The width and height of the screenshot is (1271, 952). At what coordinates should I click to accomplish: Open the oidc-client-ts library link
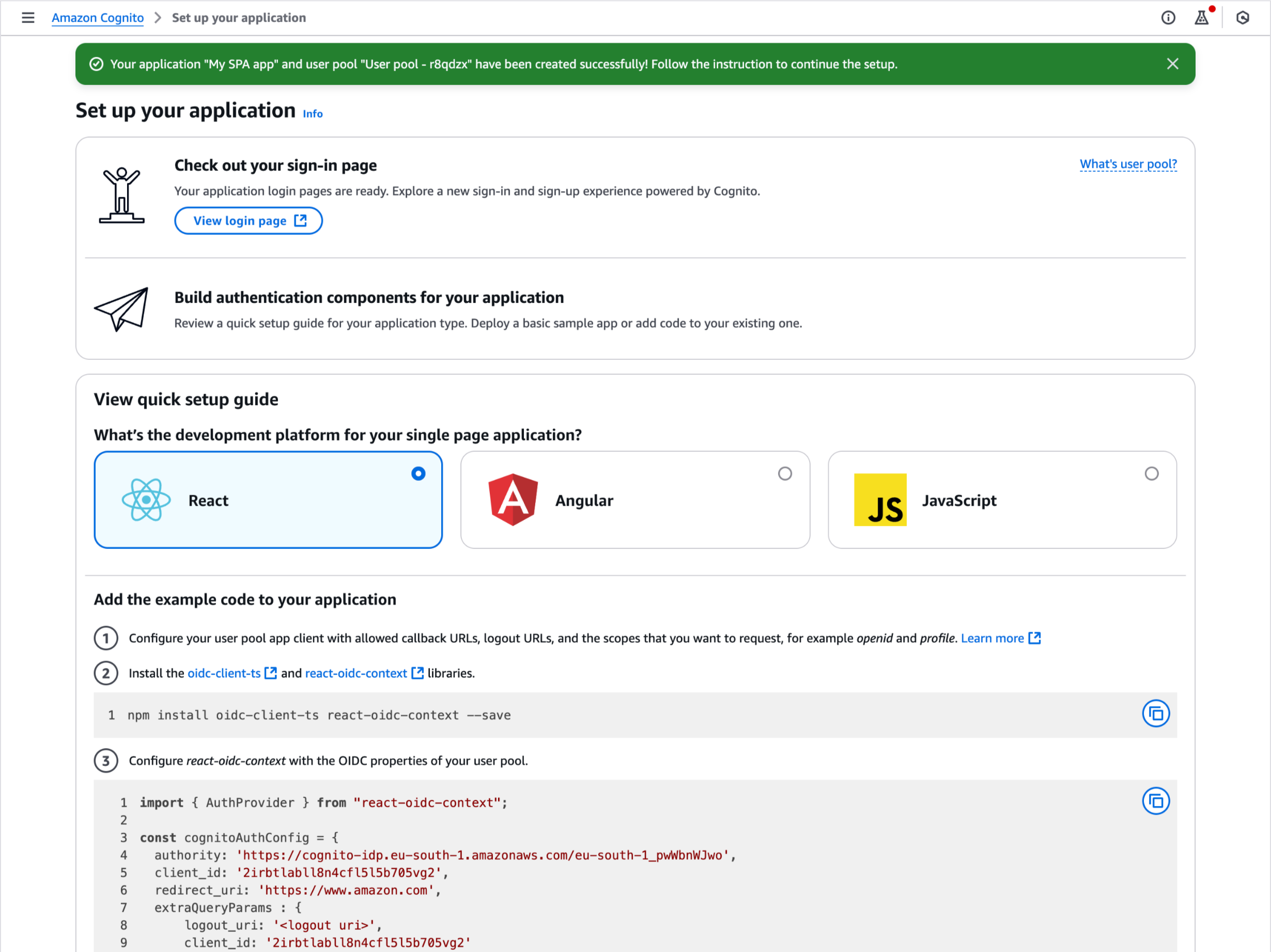tap(224, 673)
